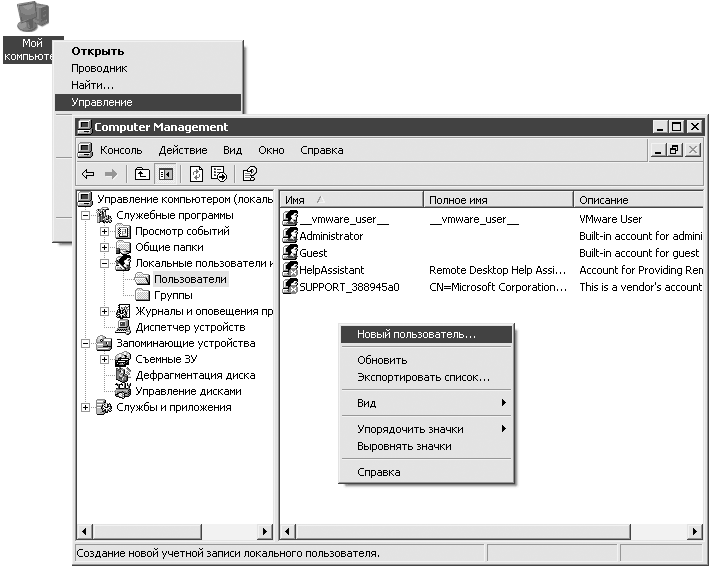Open the Справка menu in menu bar
Image resolution: width=709 pixels, height=568 pixels.
click(321, 150)
